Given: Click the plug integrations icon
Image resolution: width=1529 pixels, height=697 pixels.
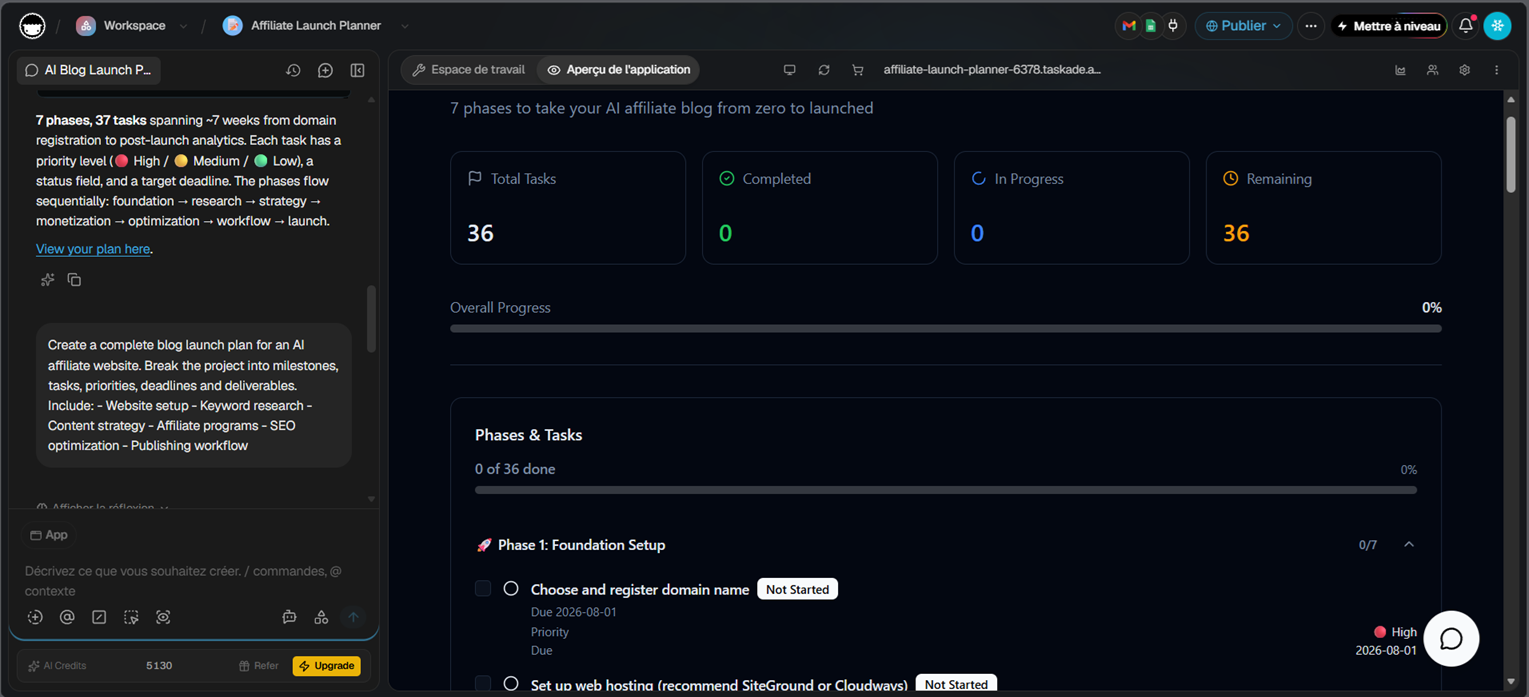Looking at the screenshot, I should point(1173,26).
